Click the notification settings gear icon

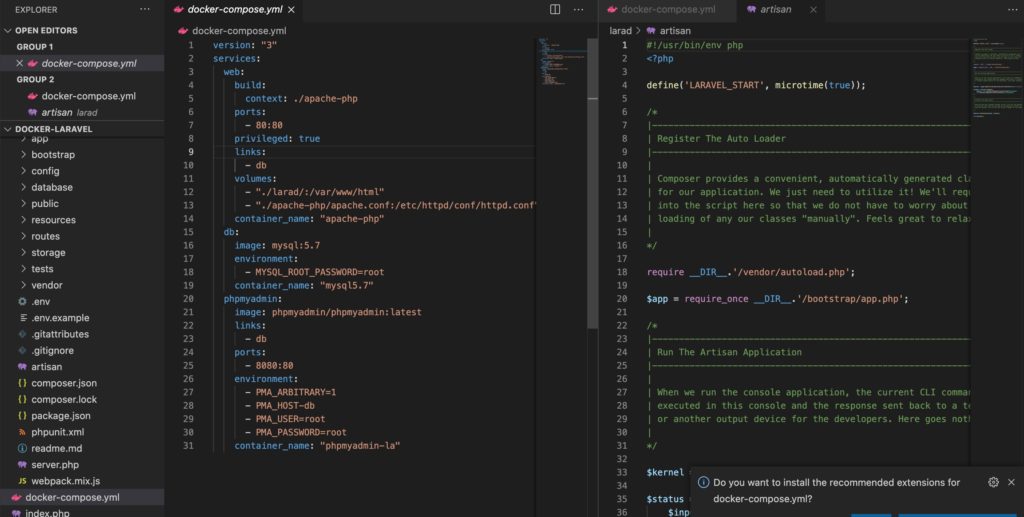click(993, 482)
